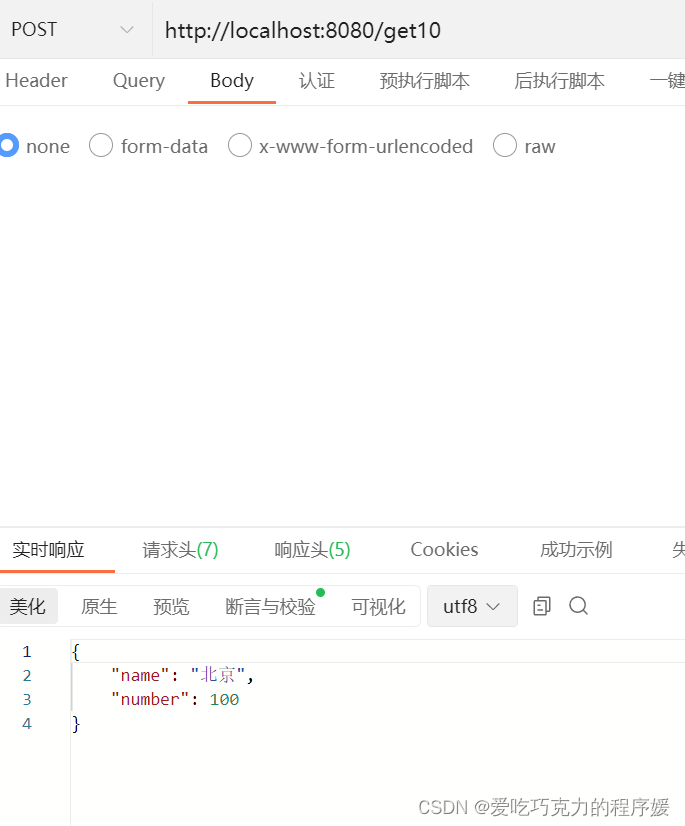Open the 请求头(7) tab

click(x=180, y=549)
